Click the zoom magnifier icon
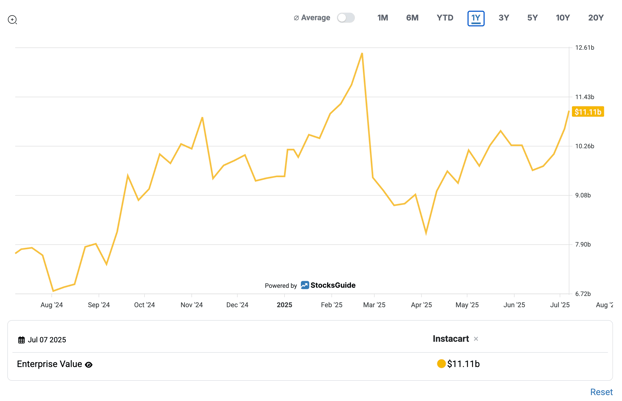622x401 pixels. [x=12, y=20]
